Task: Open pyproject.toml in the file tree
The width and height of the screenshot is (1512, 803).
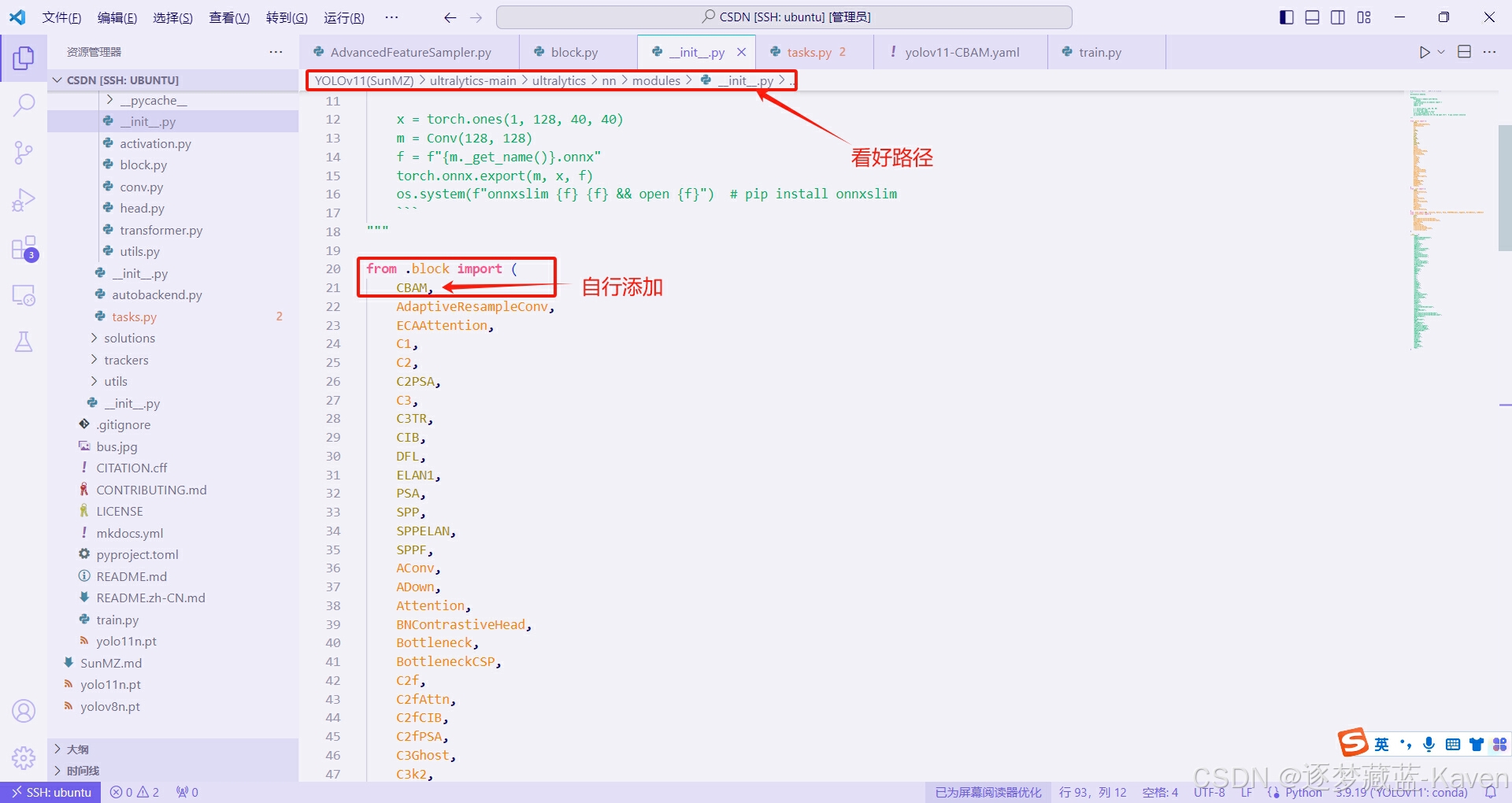Action: [173, 554]
